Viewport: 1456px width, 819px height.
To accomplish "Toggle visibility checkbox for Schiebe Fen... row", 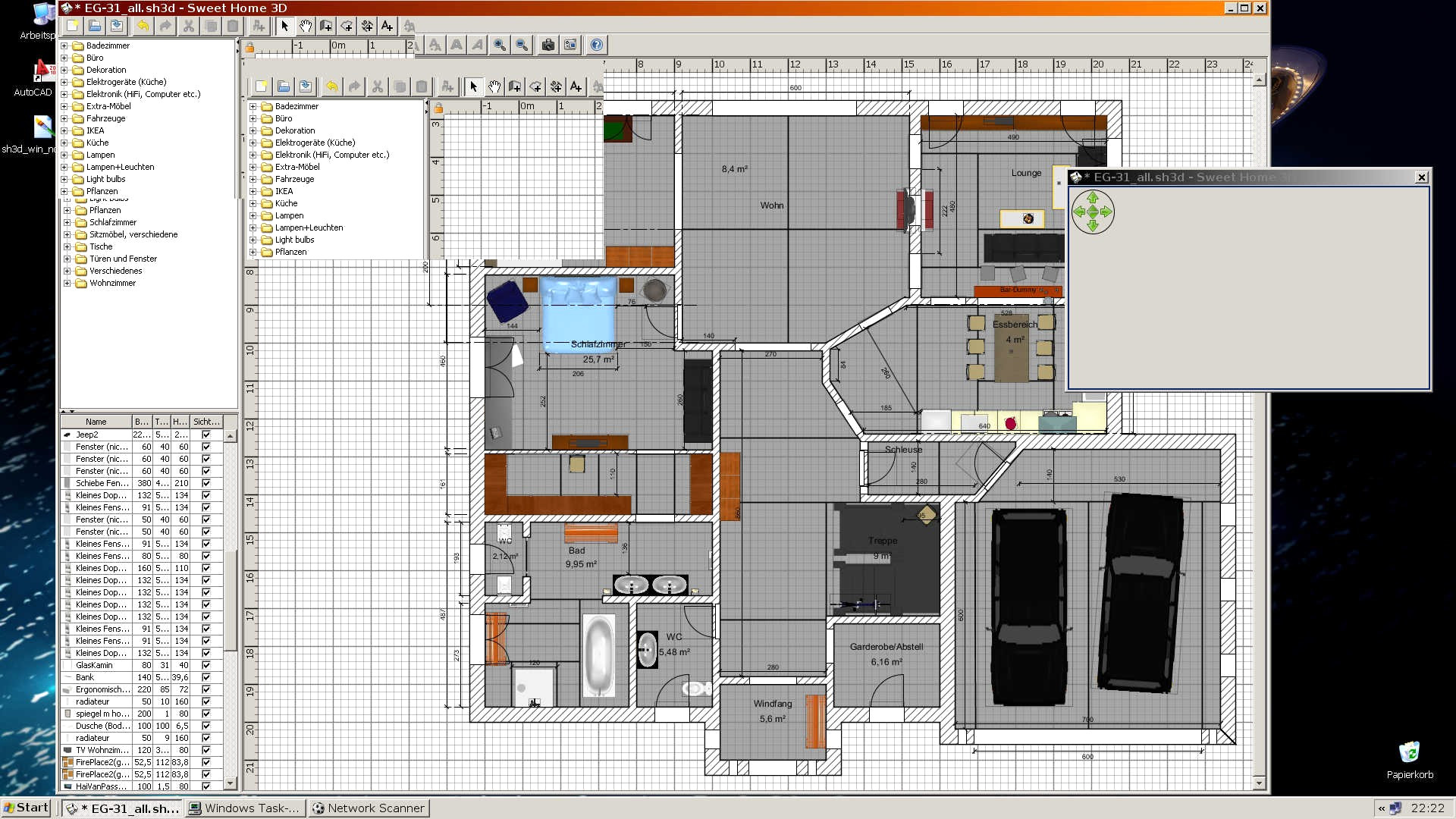I will 206,483.
